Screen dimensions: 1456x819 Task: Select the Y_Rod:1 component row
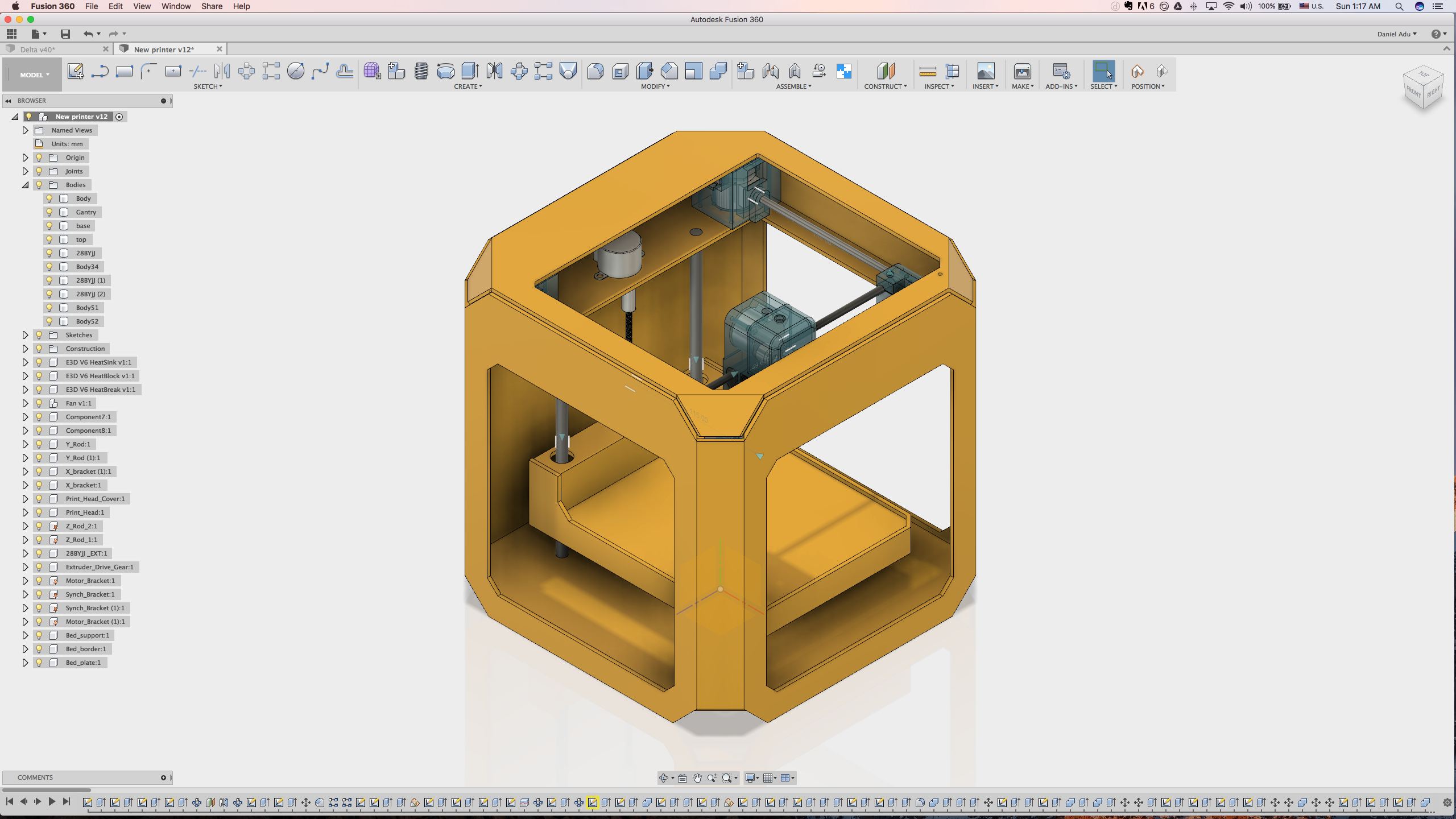(x=64, y=444)
